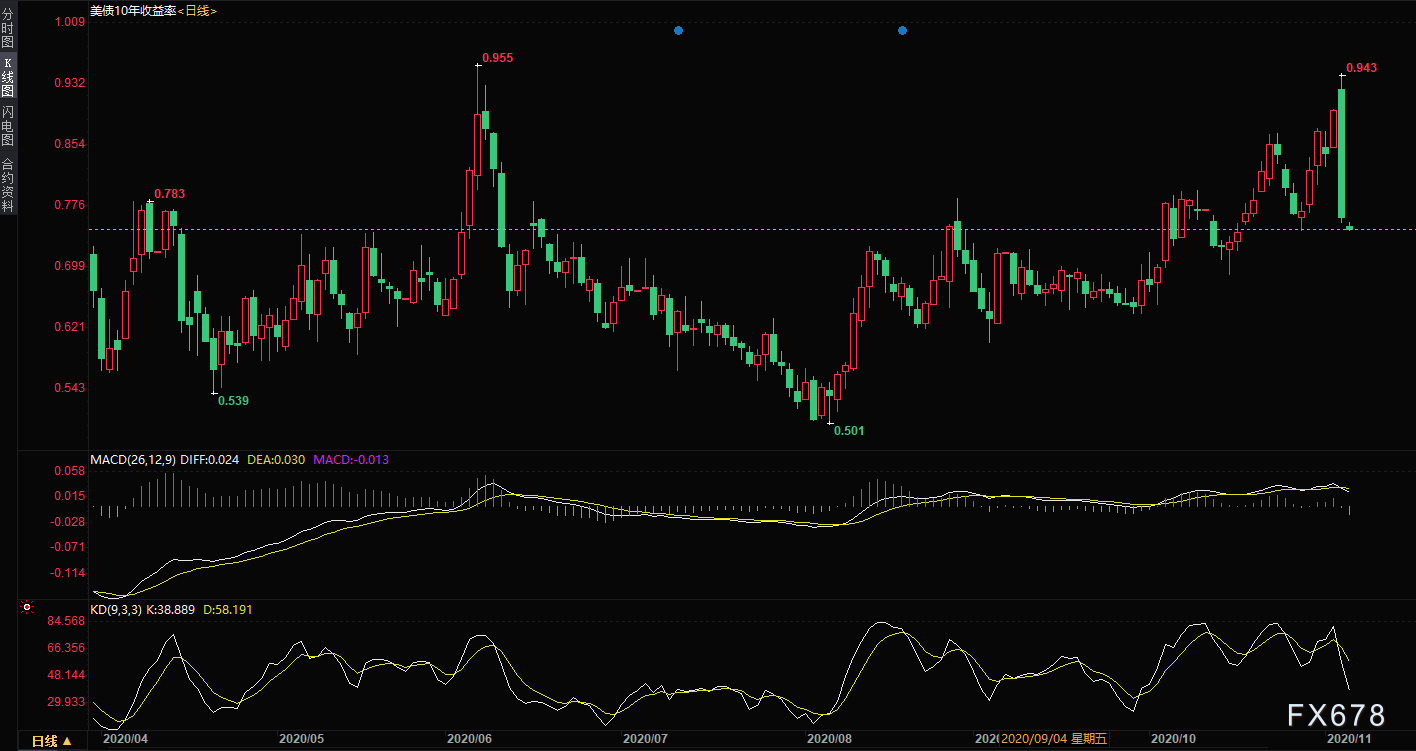
Task: Click the blue event dot above mid-August 2020
Action: pyautogui.click(x=902, y=31)
